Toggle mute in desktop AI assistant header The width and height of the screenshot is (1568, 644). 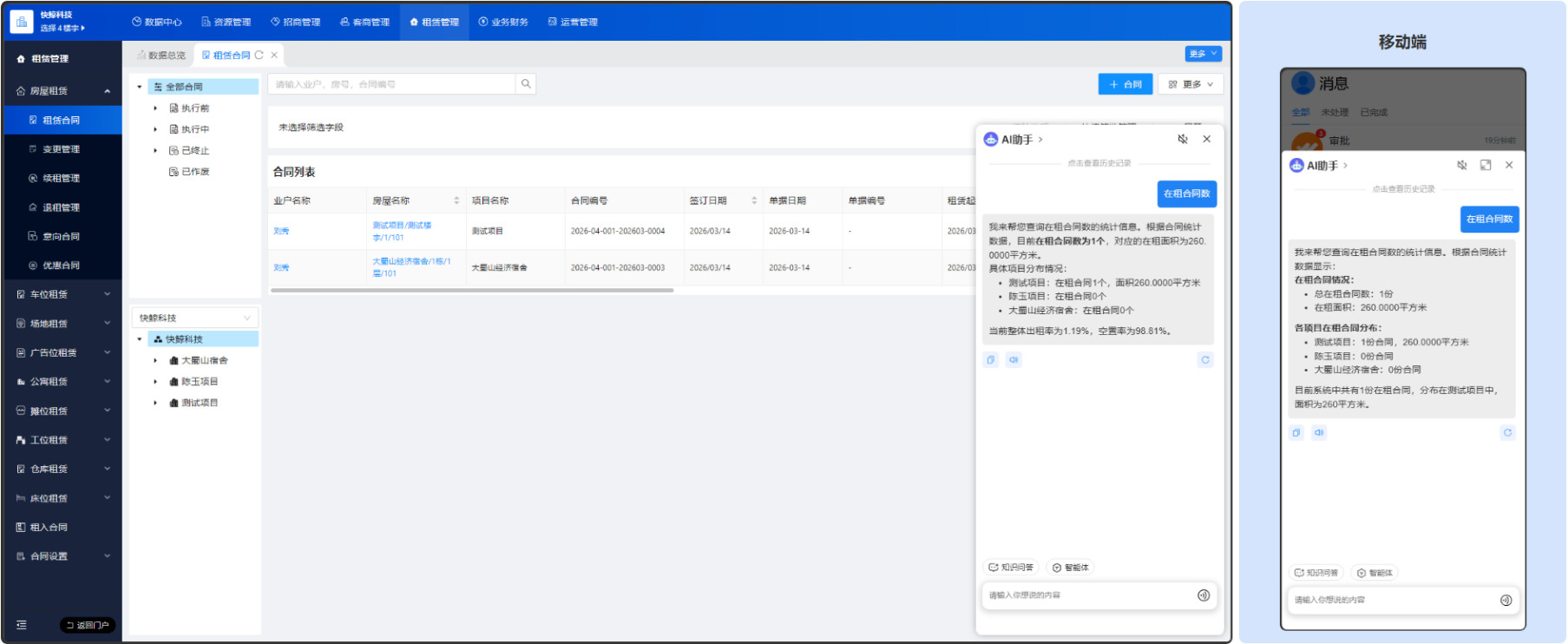coord(1182,140)
